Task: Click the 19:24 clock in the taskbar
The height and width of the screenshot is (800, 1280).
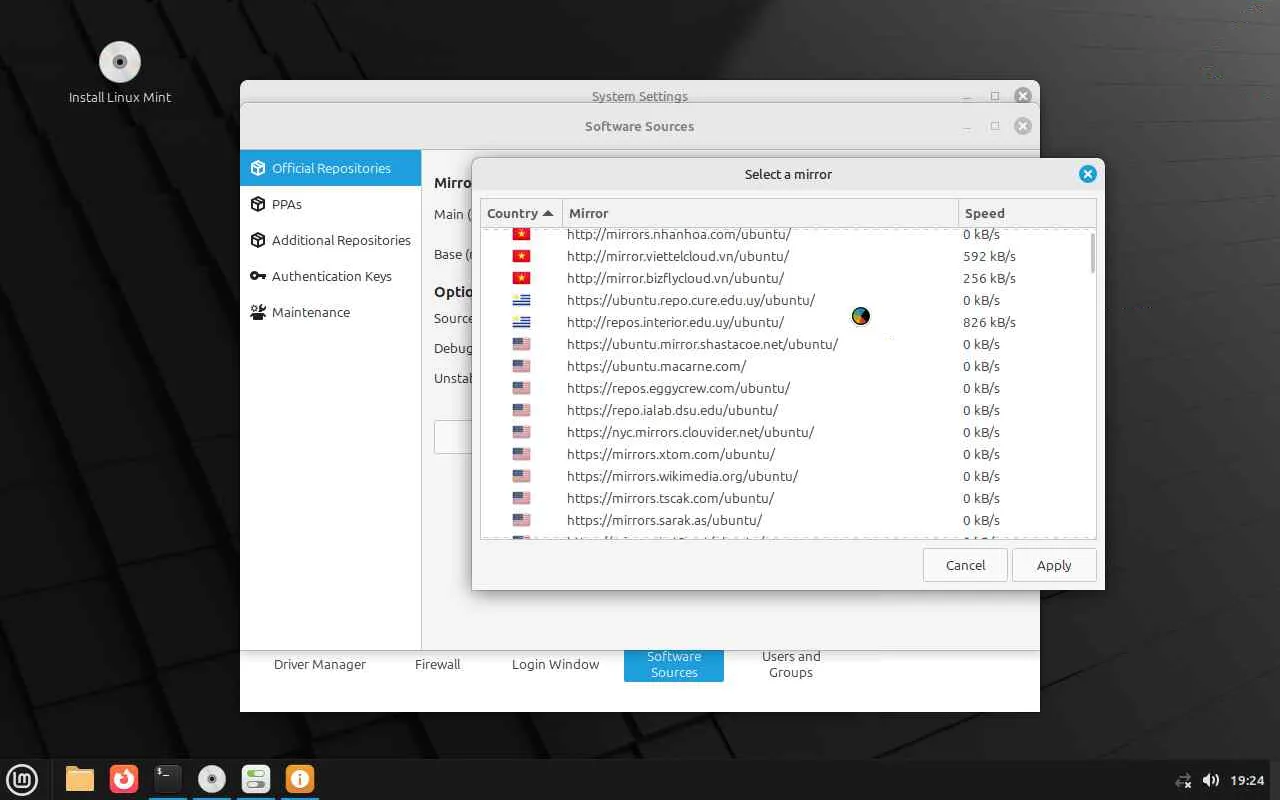Action: [x=1247, y=780]
